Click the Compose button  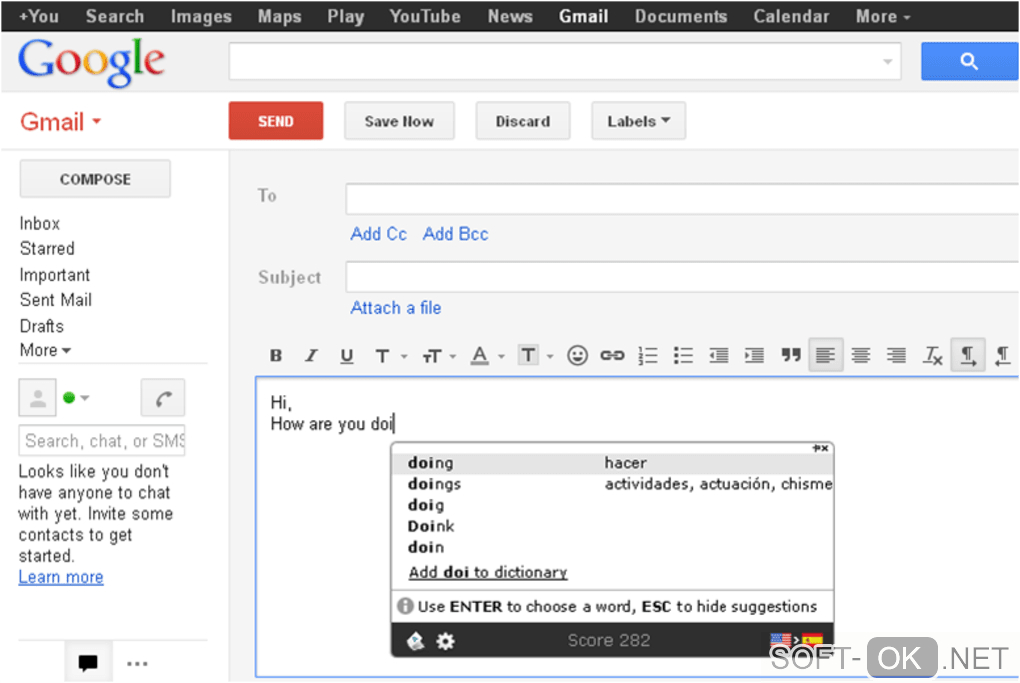95,179
